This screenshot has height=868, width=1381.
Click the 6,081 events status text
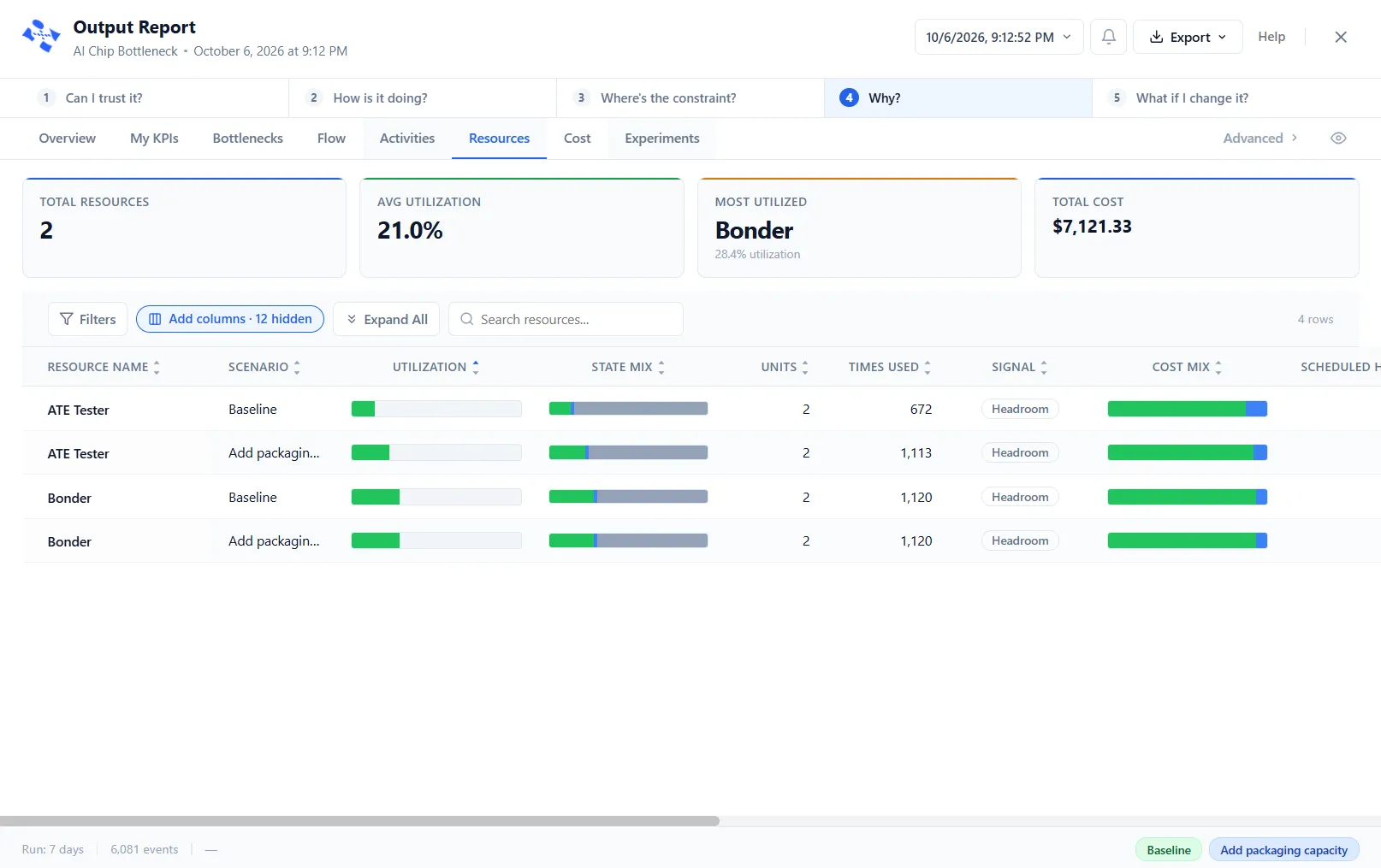coord(145,849)
